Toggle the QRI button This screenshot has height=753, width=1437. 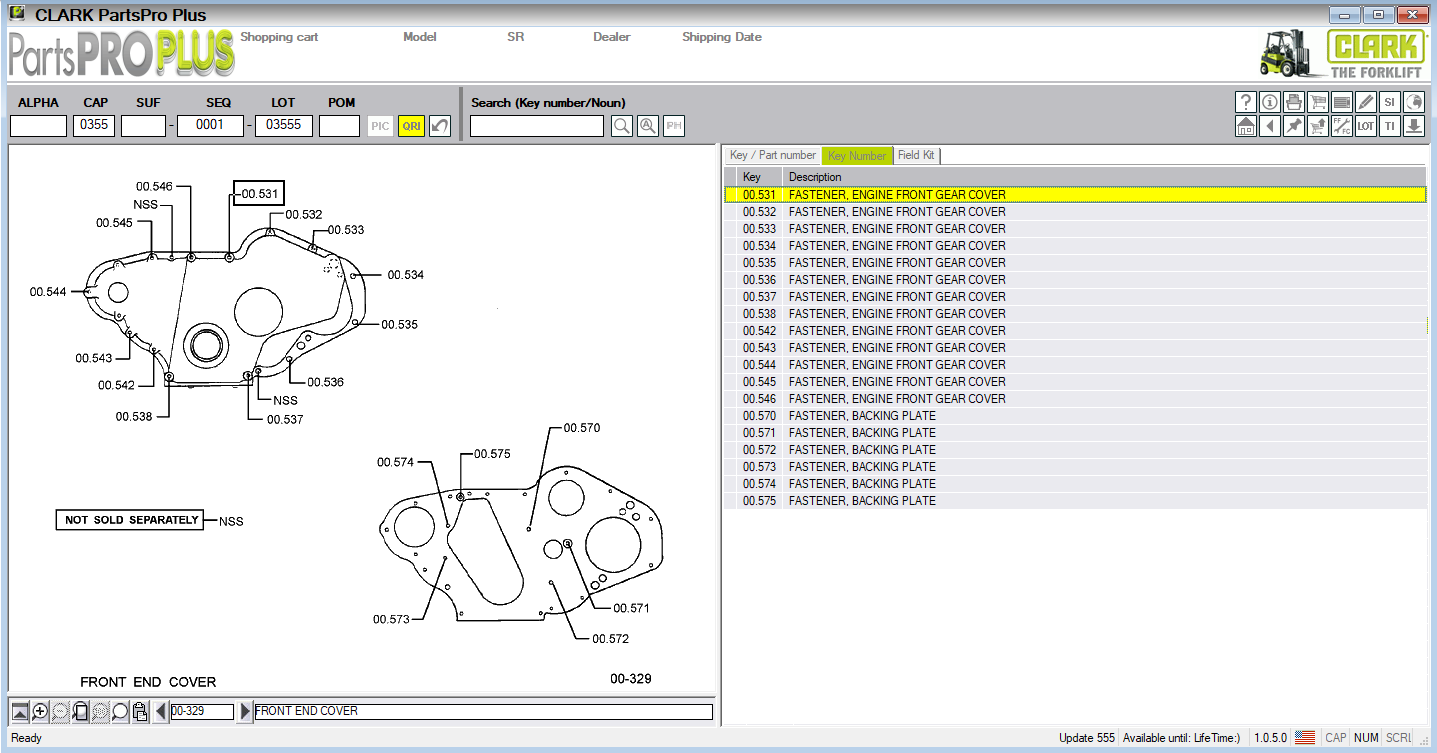coord(410,126)
